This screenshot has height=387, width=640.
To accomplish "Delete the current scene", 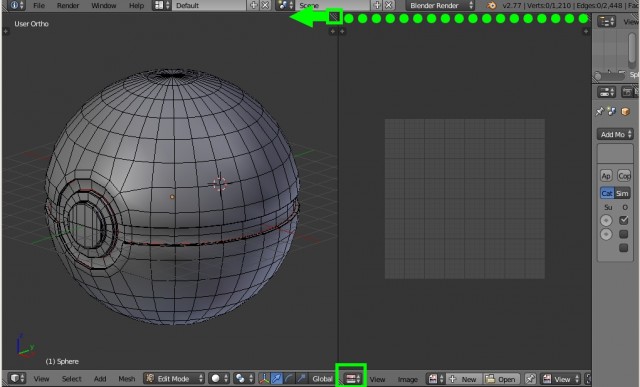I will tap(389, 5).
